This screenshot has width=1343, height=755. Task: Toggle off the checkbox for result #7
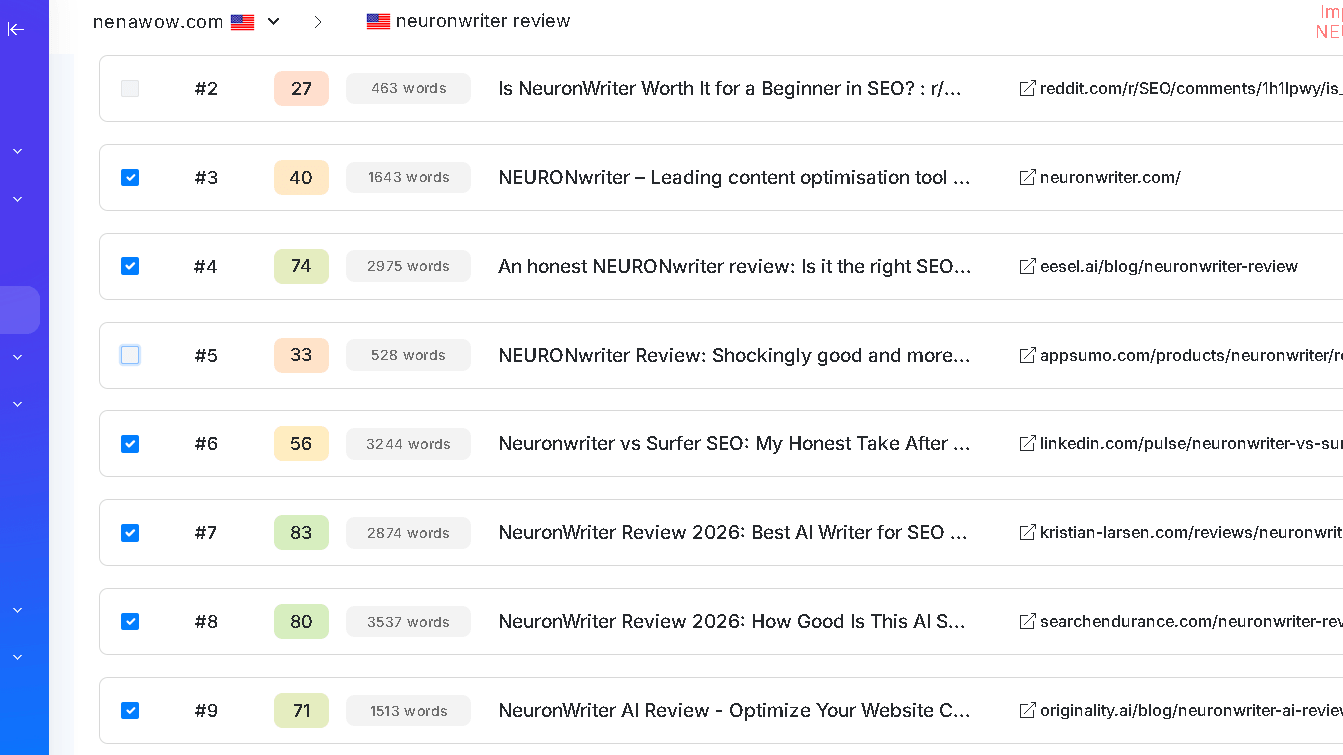(130, 532)
